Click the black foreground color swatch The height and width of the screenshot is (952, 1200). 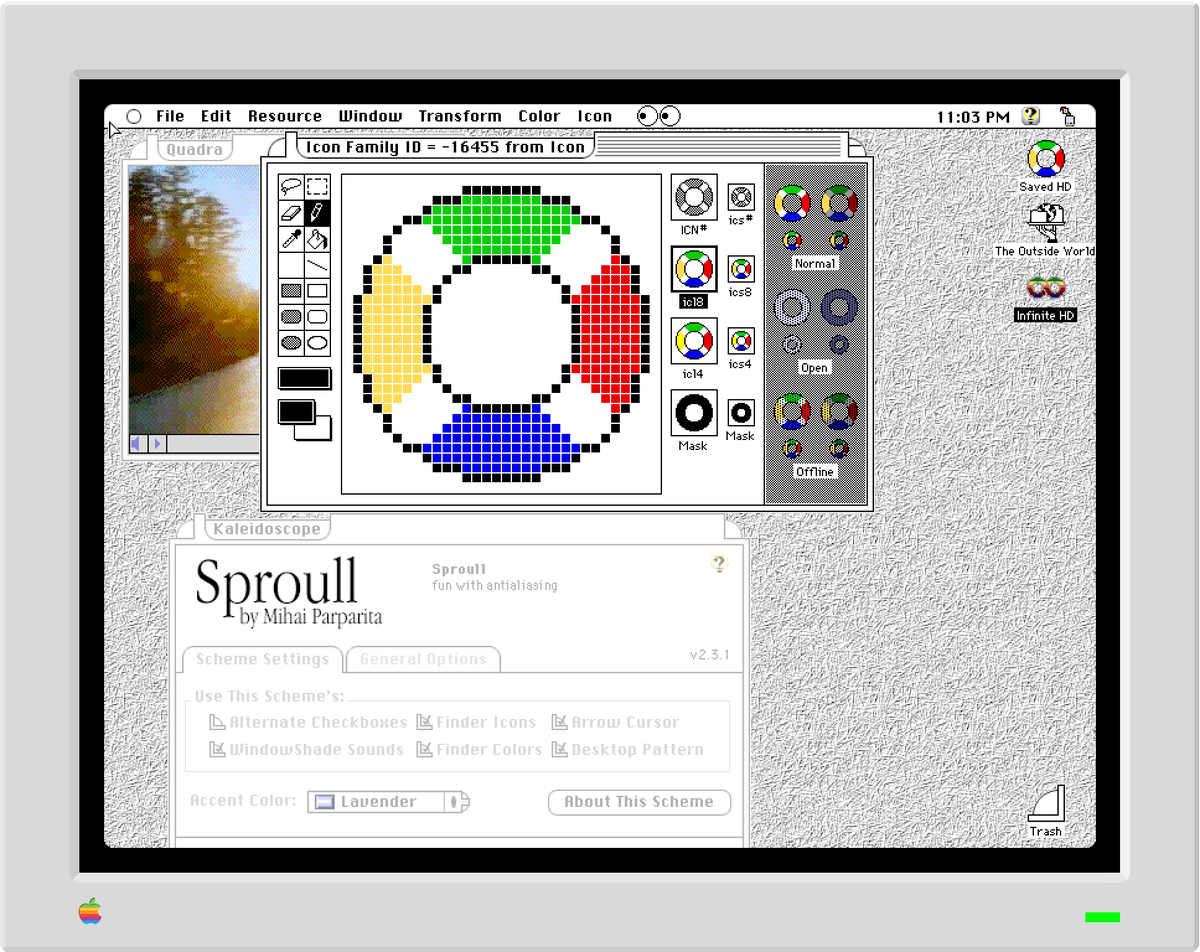coord(296,411)
